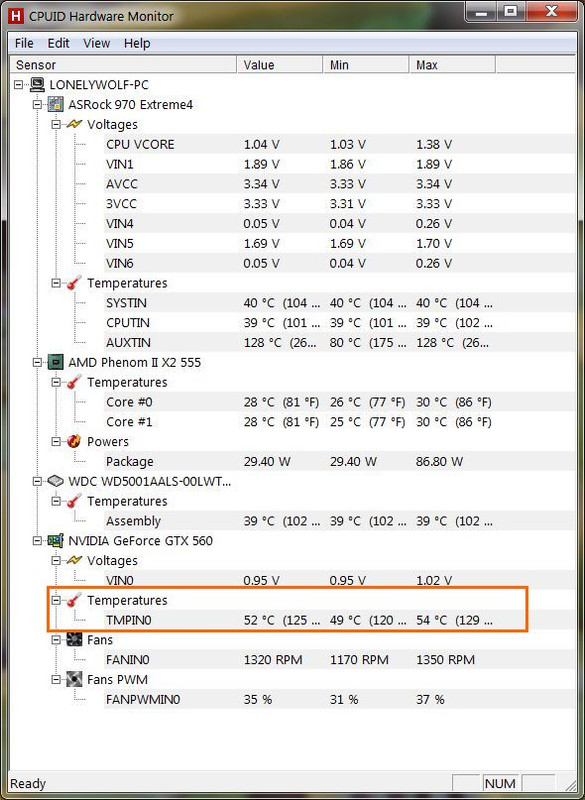585x800 pixels.
Task: Select the FANPWMIN0 row
Action: tap(338, 699)
